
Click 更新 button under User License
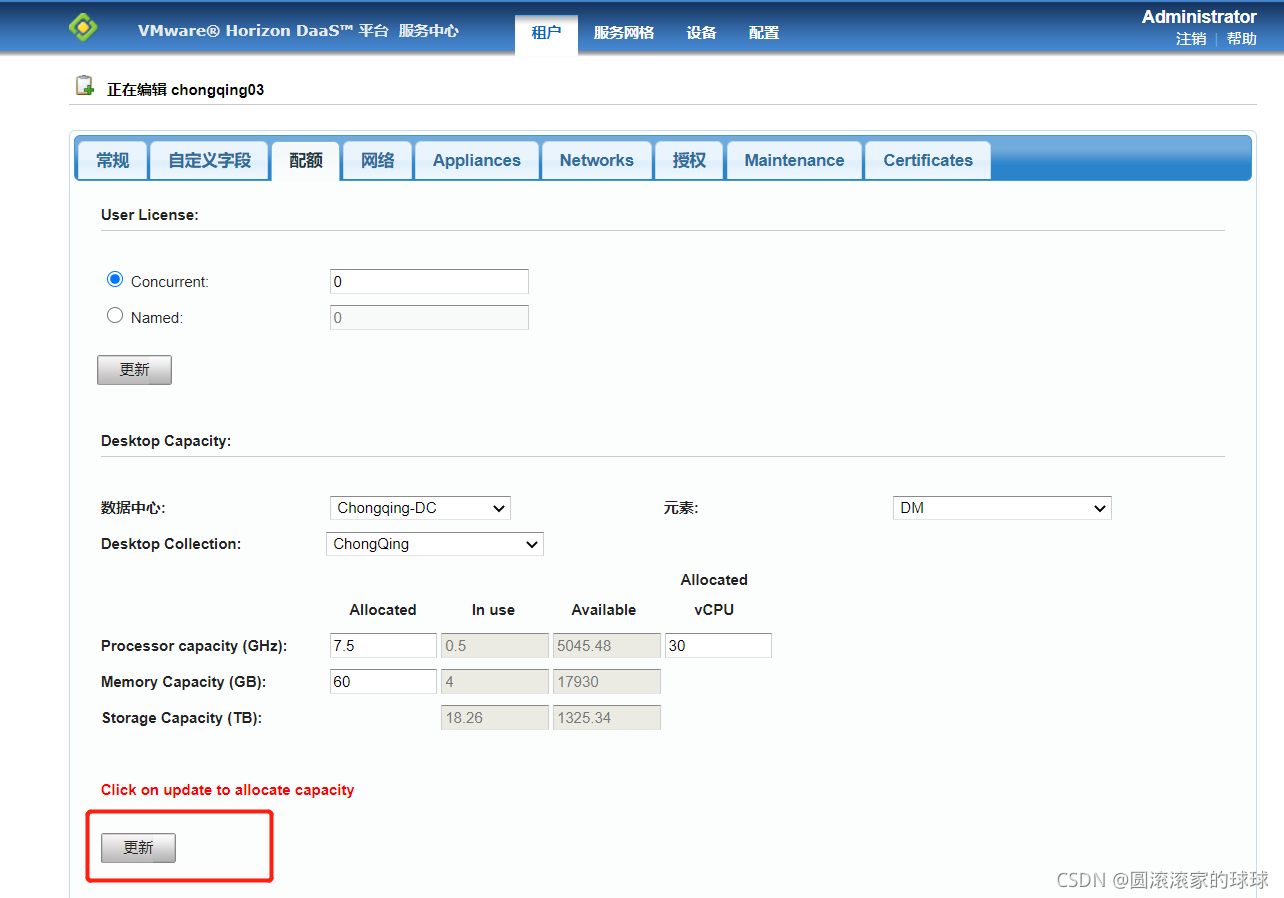(134, 369)
